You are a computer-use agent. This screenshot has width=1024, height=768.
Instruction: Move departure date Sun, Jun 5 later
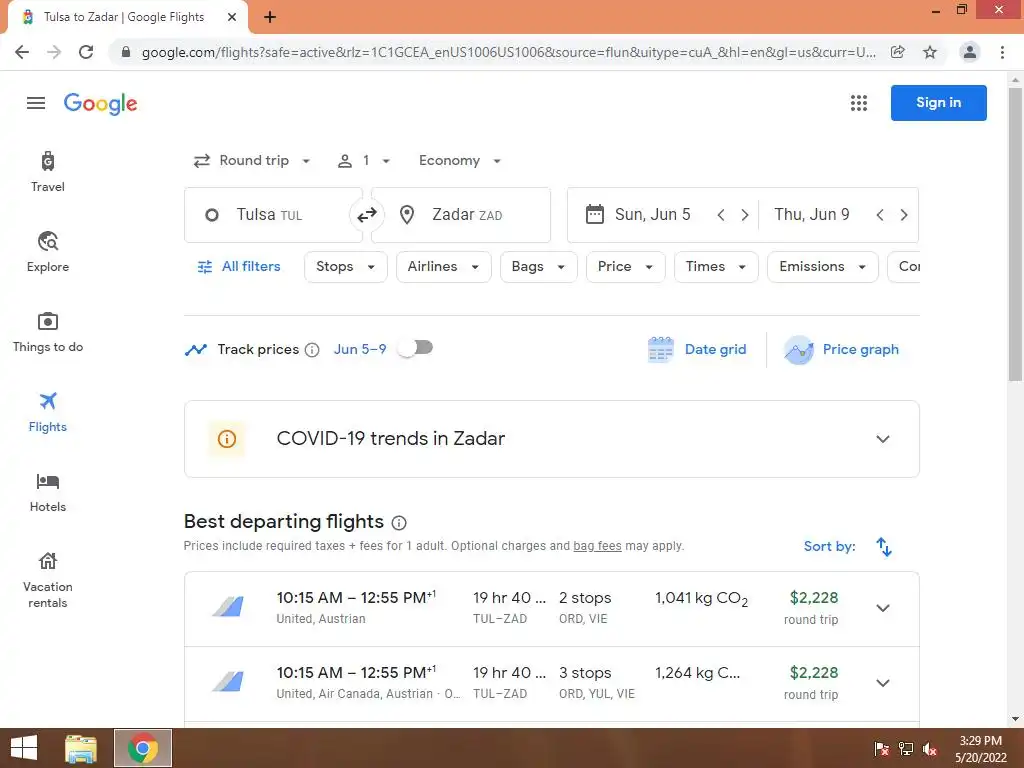click(744, 215)
